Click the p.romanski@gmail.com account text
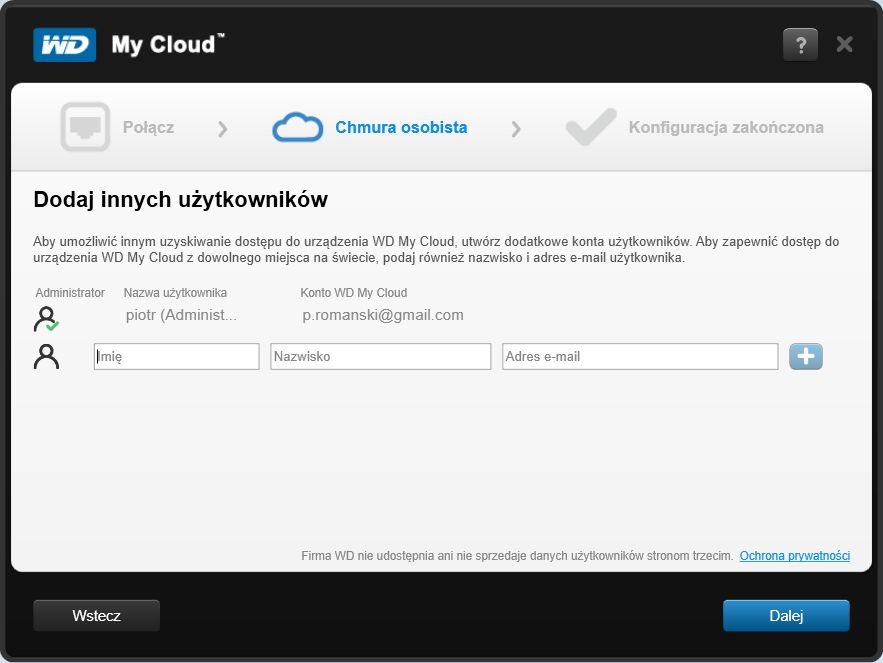This screenshot has height=663, width=883. click(x=383, y=315)
